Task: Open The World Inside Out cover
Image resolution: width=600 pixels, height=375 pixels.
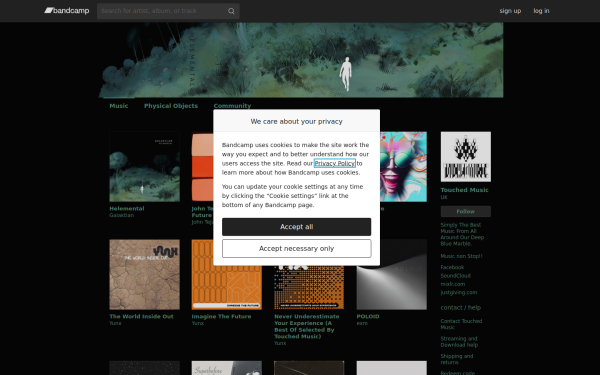Action: click(x=144, y=275)
